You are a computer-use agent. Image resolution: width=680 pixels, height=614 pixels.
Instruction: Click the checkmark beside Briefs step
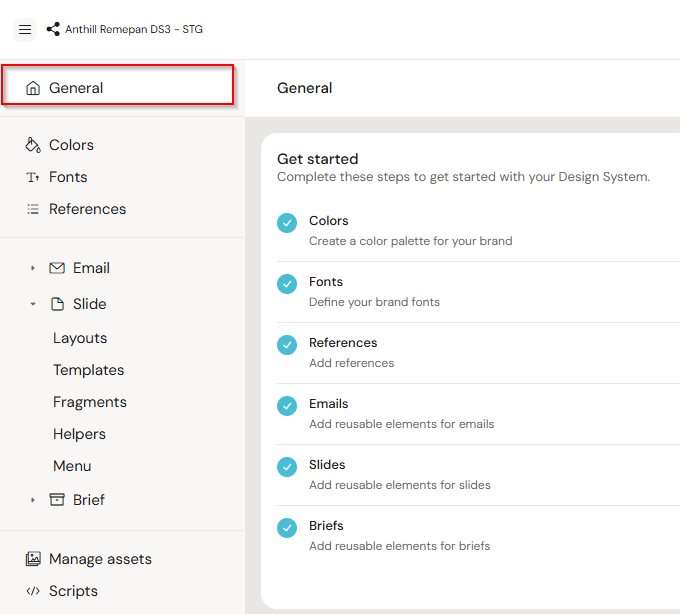(x=287, y=528)
